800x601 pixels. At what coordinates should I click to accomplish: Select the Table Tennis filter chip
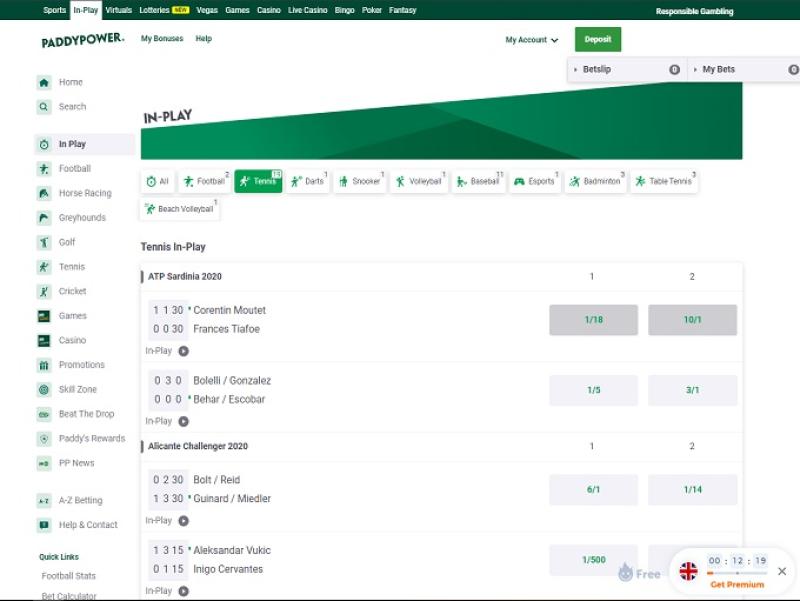point(664,181)
